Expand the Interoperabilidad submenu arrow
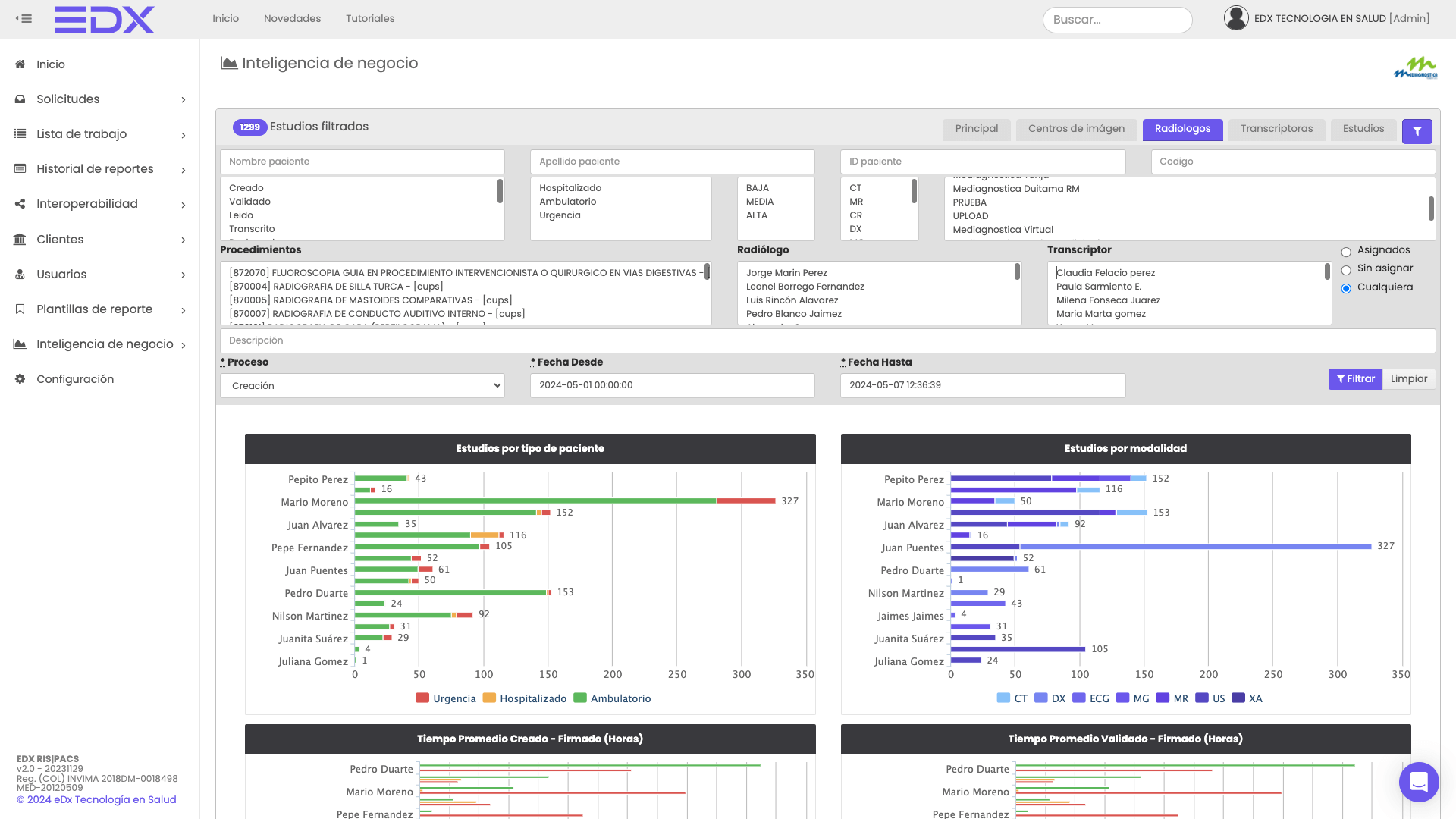 pyautogui.click(x=184, y=205)
